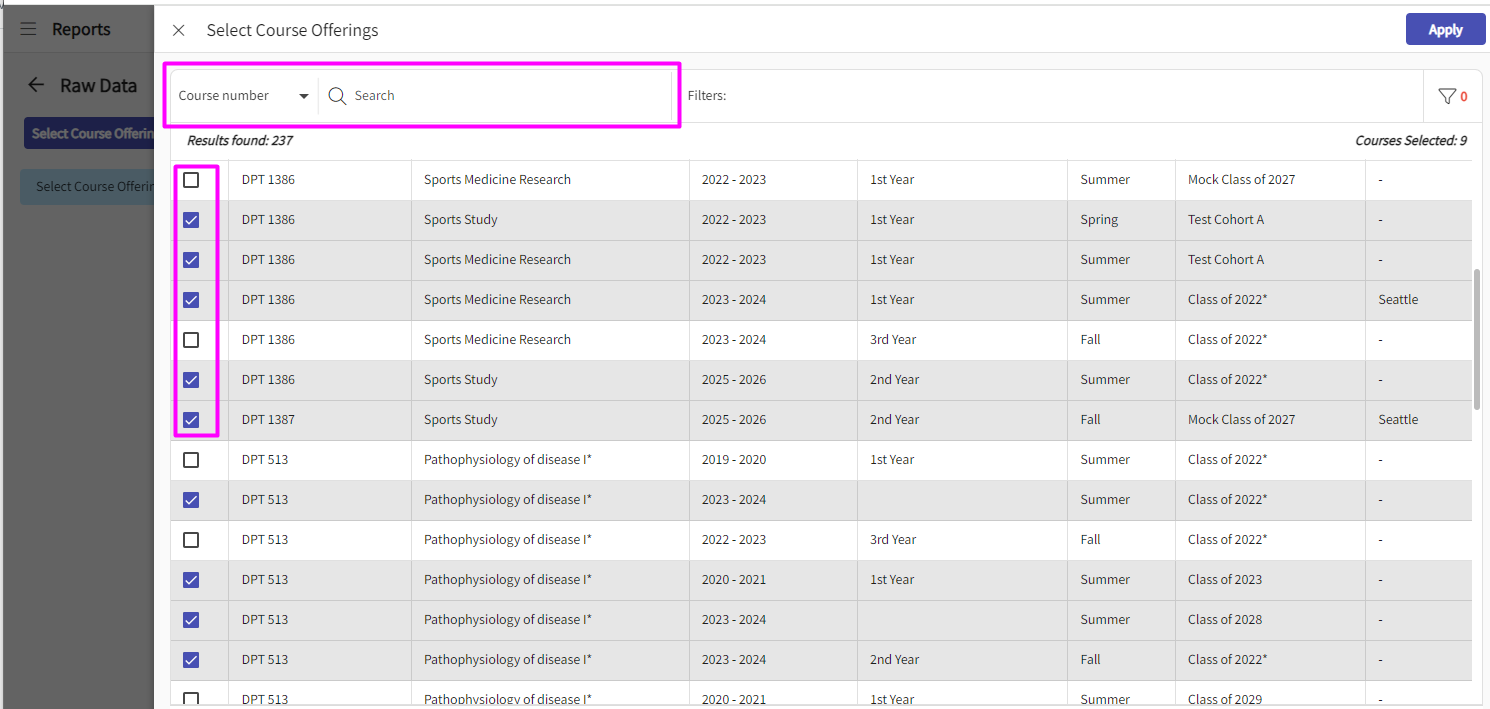Uncheck DPT 513 Class of 2023 checkbox
This screenshot has height=709, width=1490.
(191, 580)
